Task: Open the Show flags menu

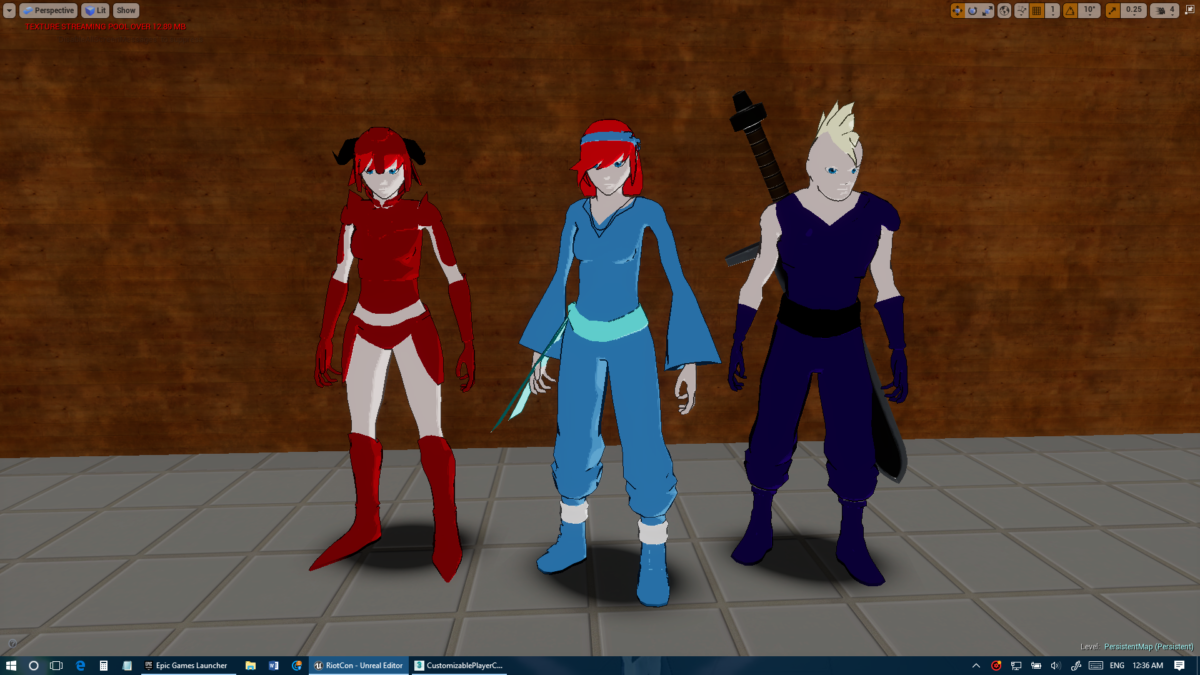Action: pos(126,10)
